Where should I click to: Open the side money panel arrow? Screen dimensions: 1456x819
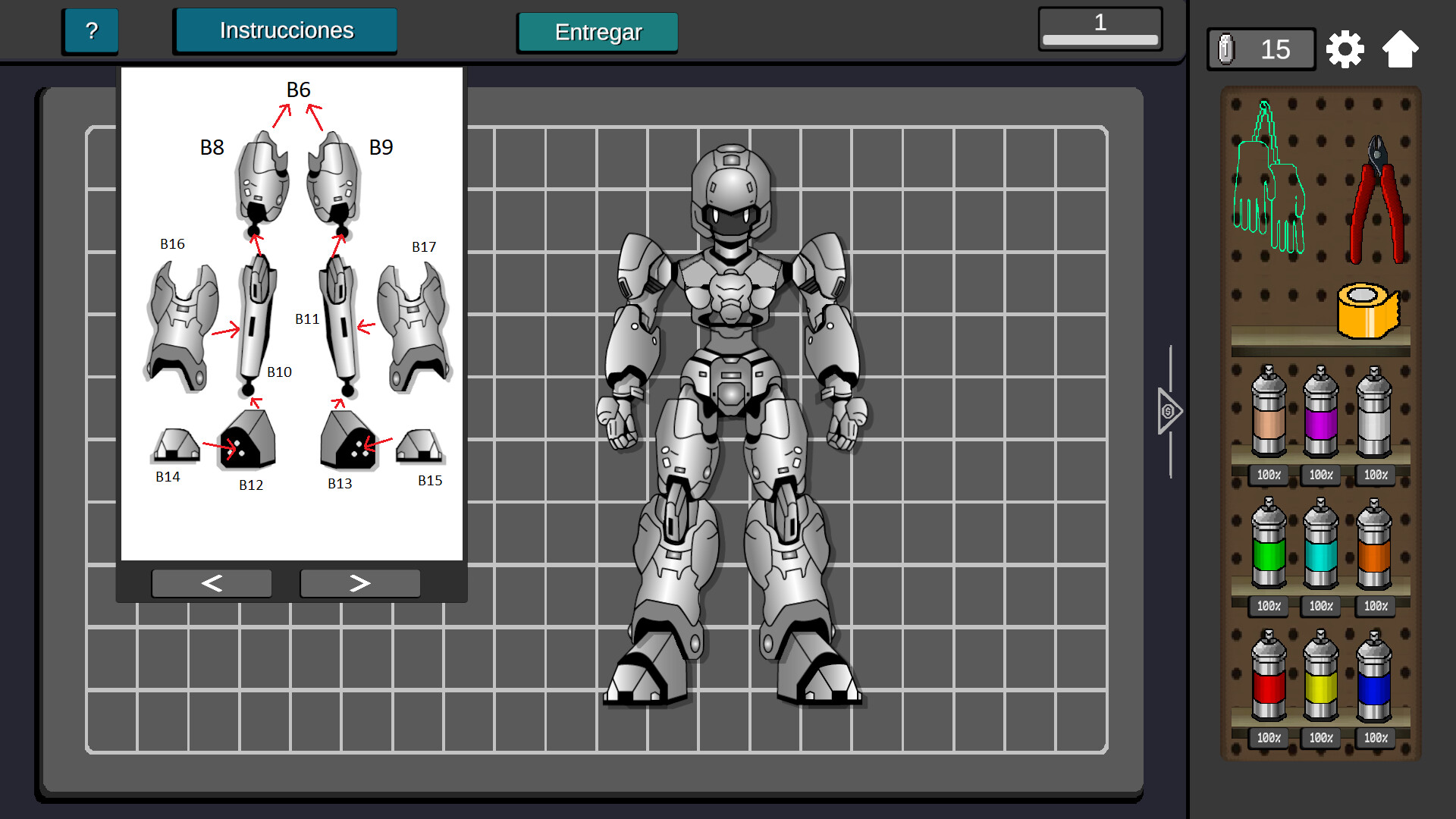1167,412
